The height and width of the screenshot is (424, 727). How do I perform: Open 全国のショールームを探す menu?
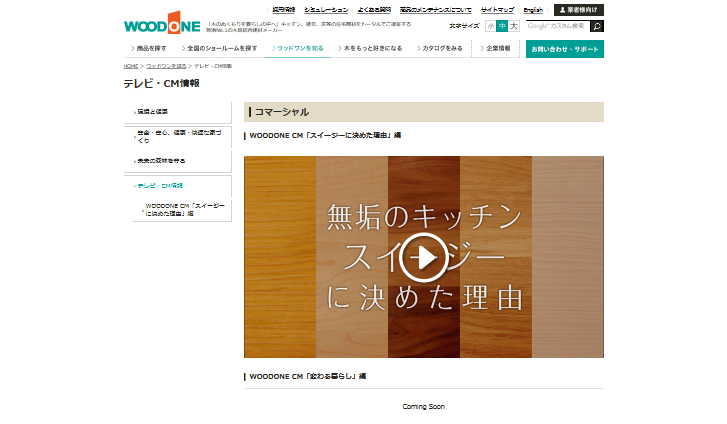pos(219,48)
